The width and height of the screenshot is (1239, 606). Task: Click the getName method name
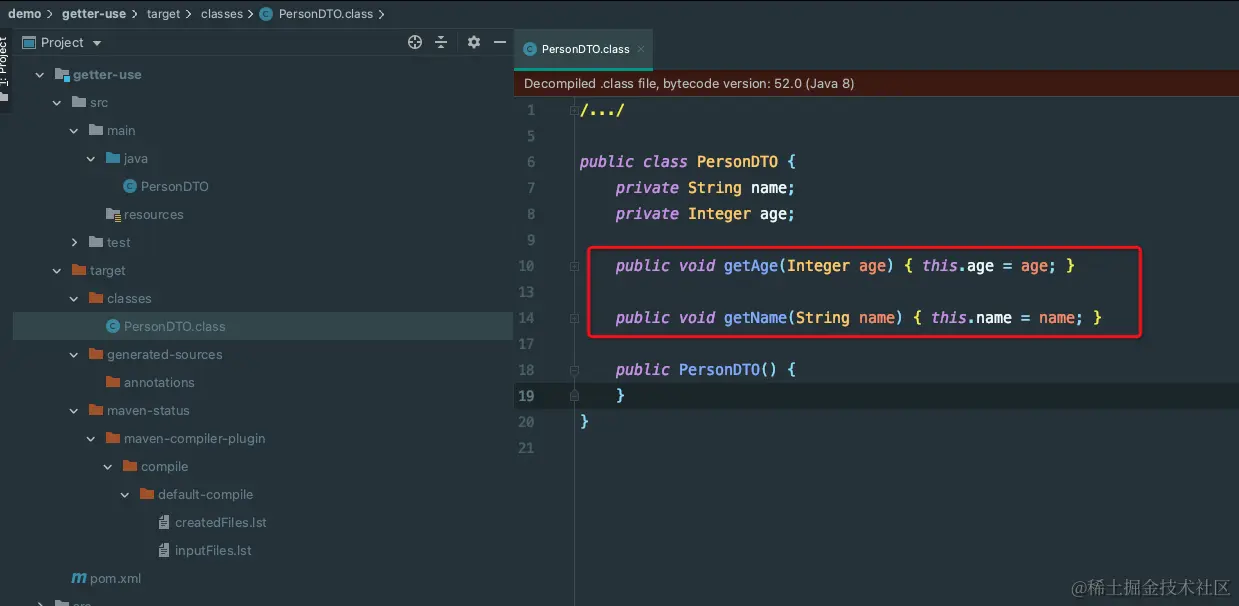click(x=755, y=318)
